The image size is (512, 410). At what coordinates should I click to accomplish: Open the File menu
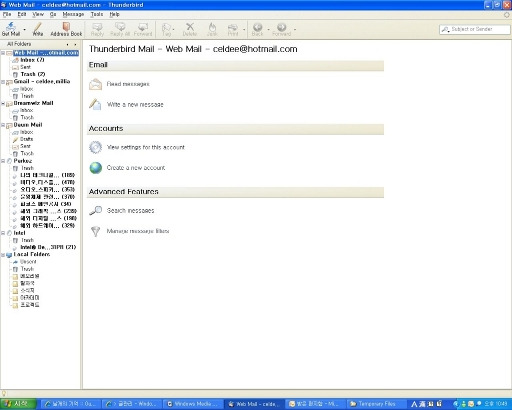coord(7,14)
